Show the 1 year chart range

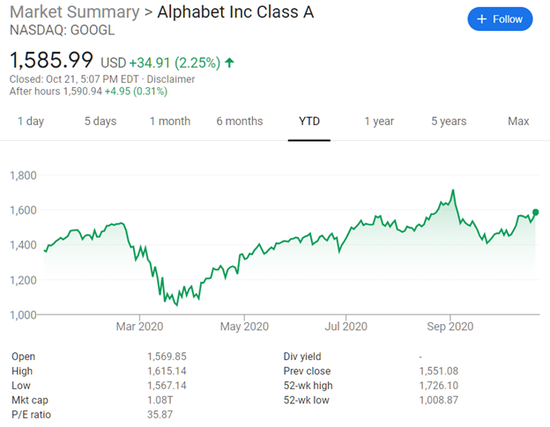[x=379, y=121]
